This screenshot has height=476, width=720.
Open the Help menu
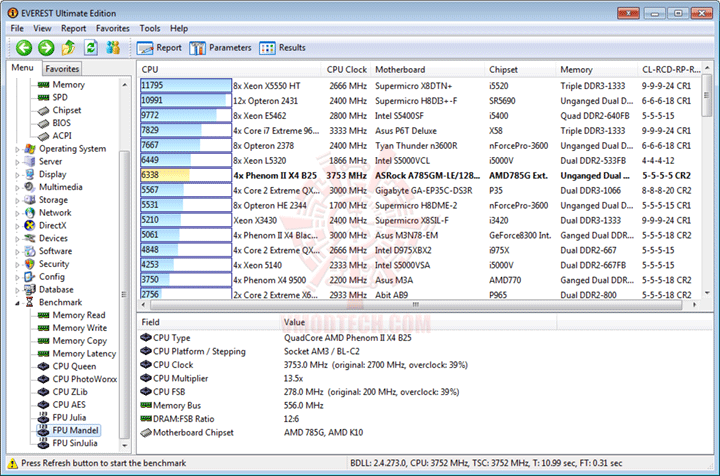[x=179, y=28]
